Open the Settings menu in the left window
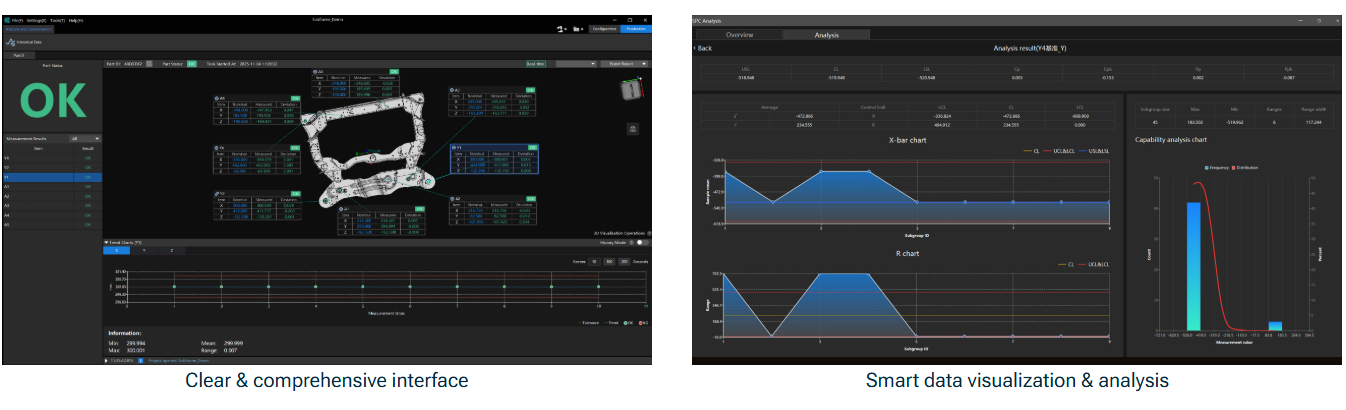Image resolution: width=1346 pixels, height=410 pixels. coord(36,20)
